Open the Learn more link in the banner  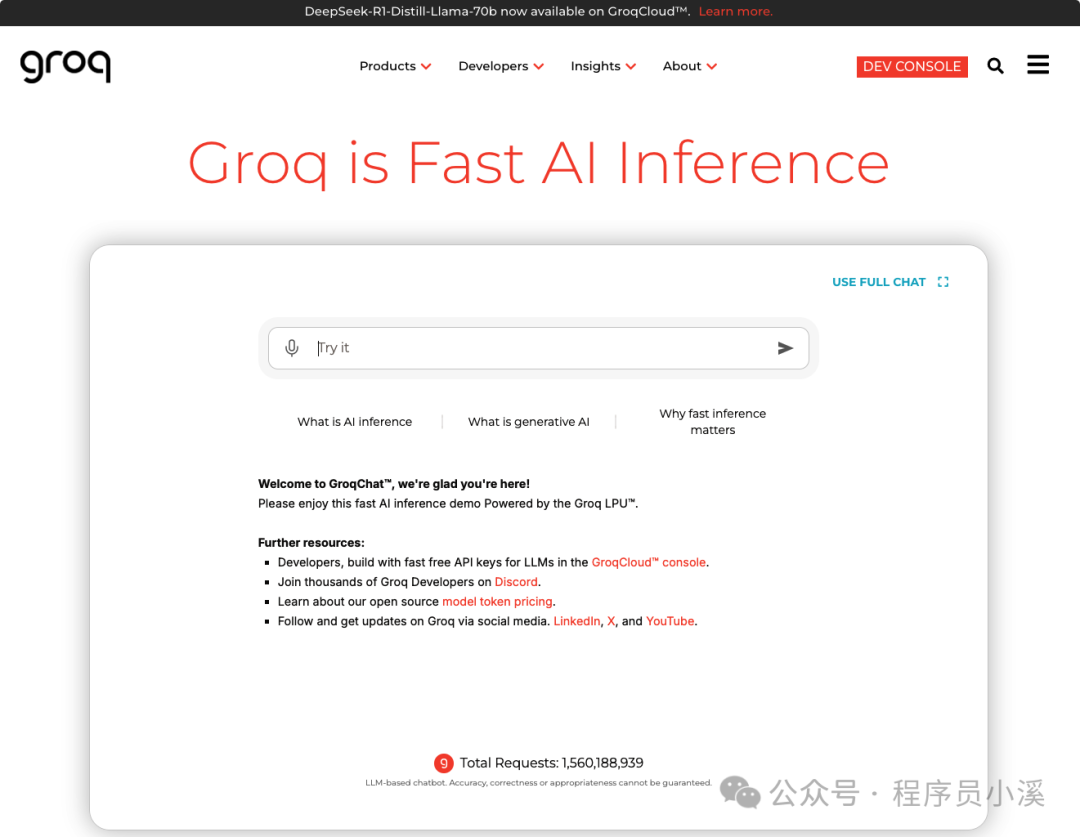pos(735,11)
